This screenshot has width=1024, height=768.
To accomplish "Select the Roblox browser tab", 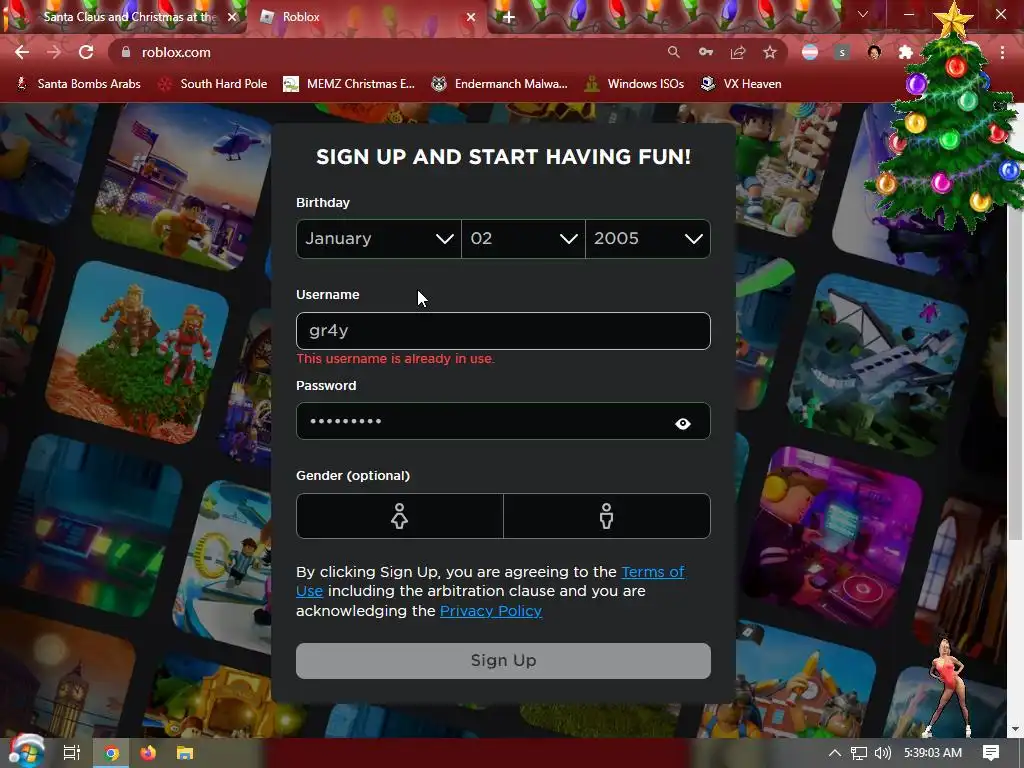I will tap(364, 17).
